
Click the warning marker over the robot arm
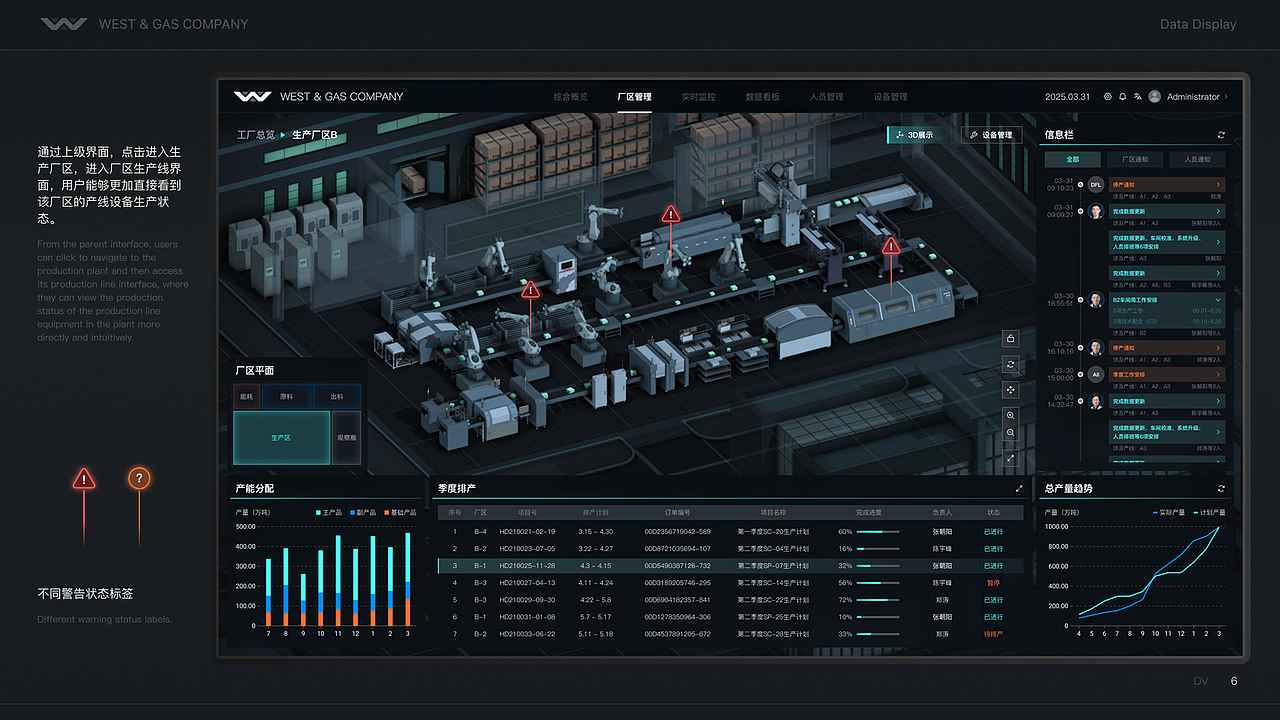pos(531,290)
